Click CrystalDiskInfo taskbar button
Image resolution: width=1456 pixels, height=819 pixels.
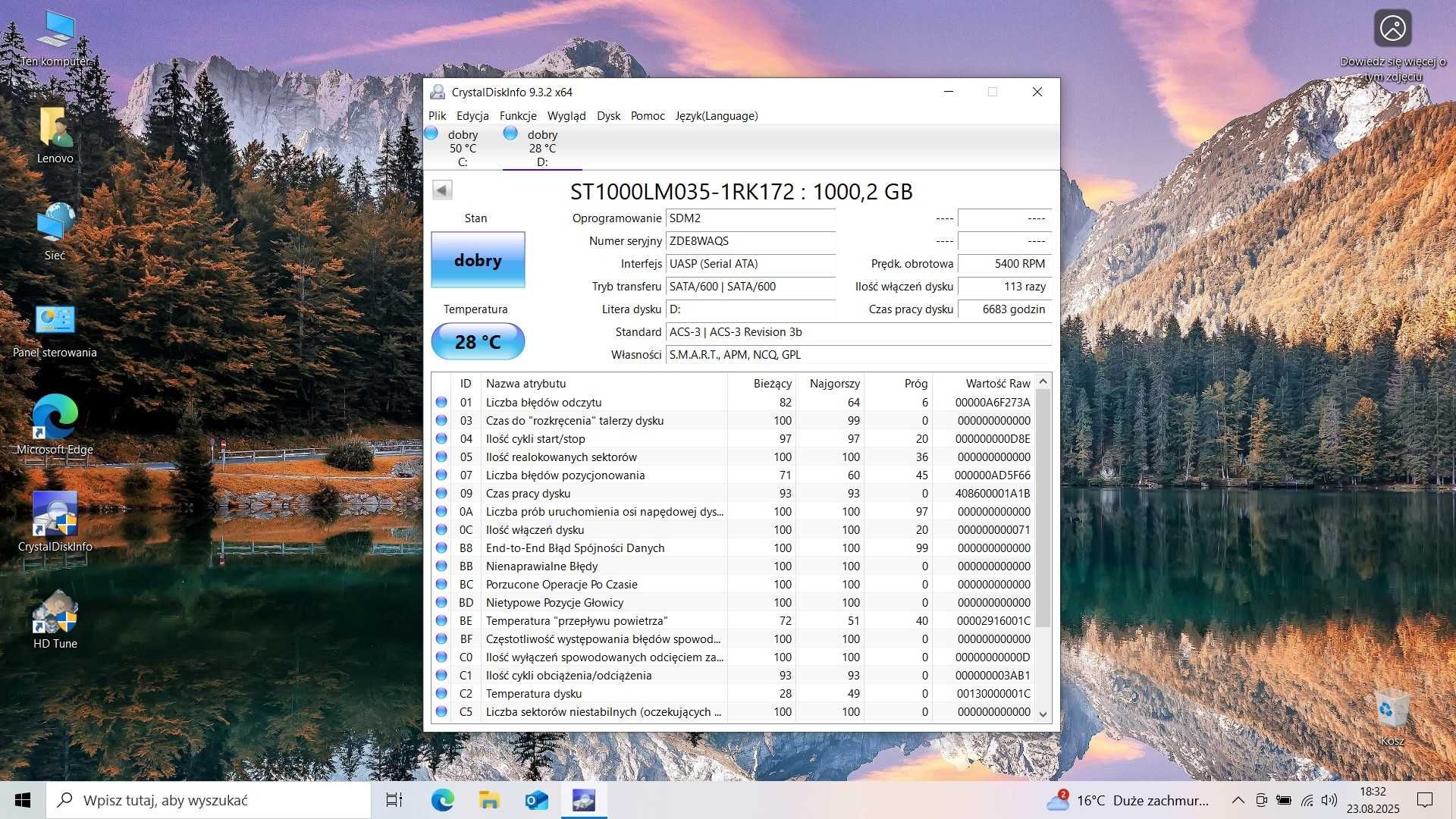click(x=584, y=800)
